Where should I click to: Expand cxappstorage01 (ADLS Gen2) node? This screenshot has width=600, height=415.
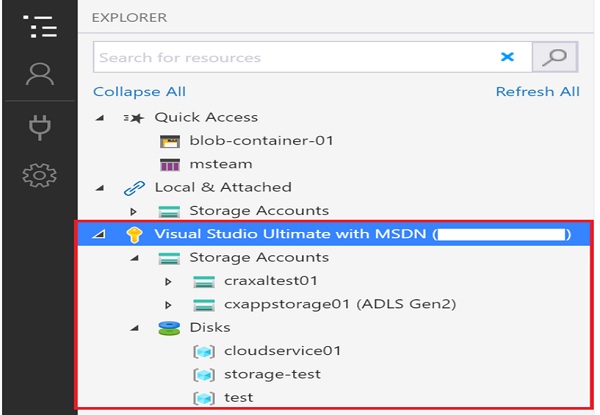click(168, 305)
